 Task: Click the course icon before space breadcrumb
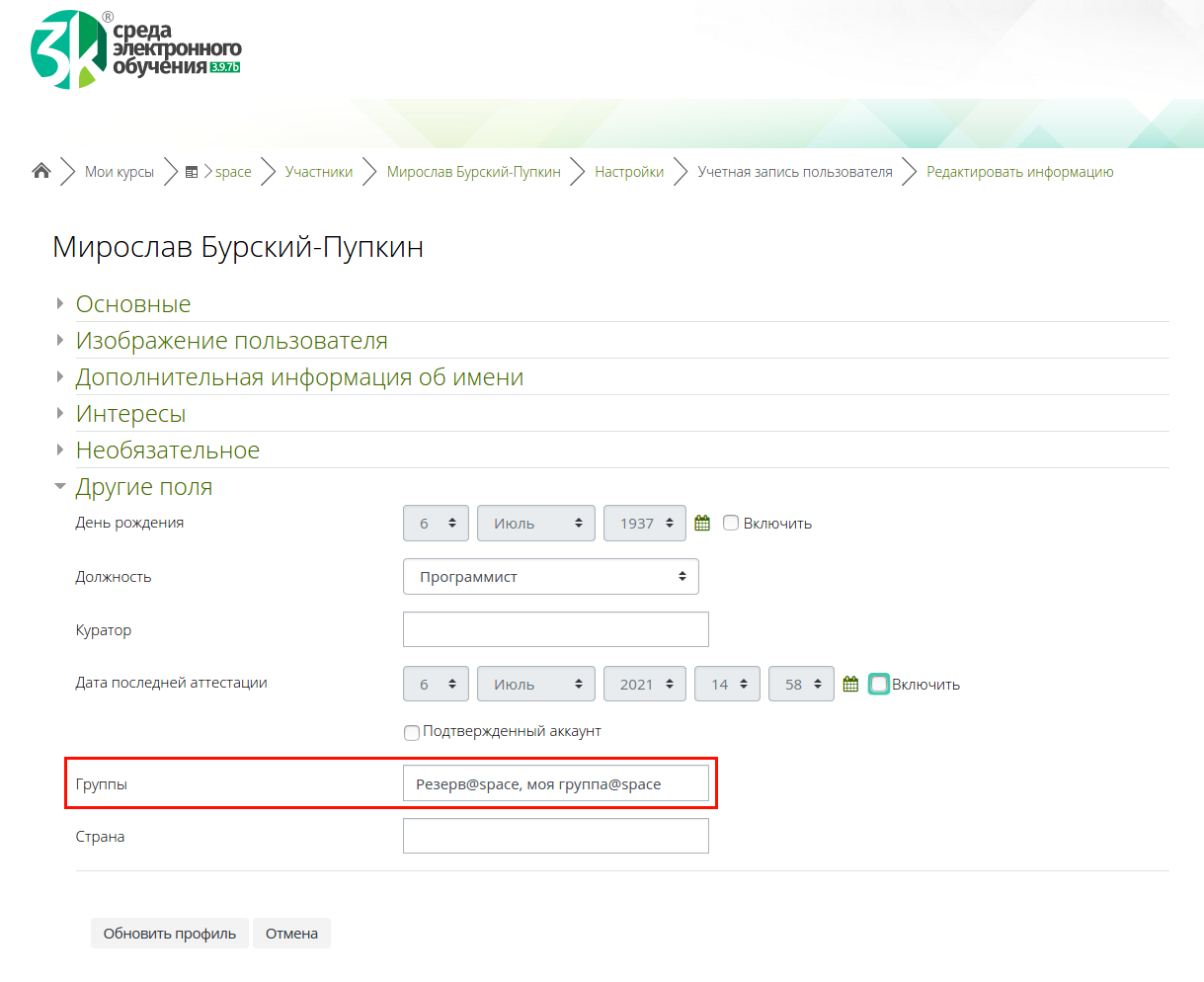(192, 172)
